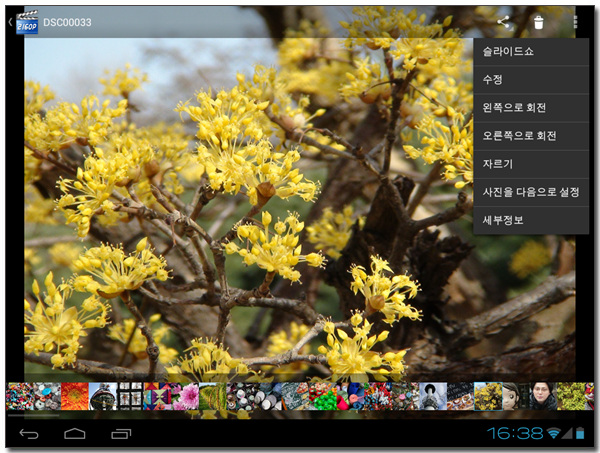Open the share options icon
This screenshot has height=453, width=600.
tap(503, 22)
